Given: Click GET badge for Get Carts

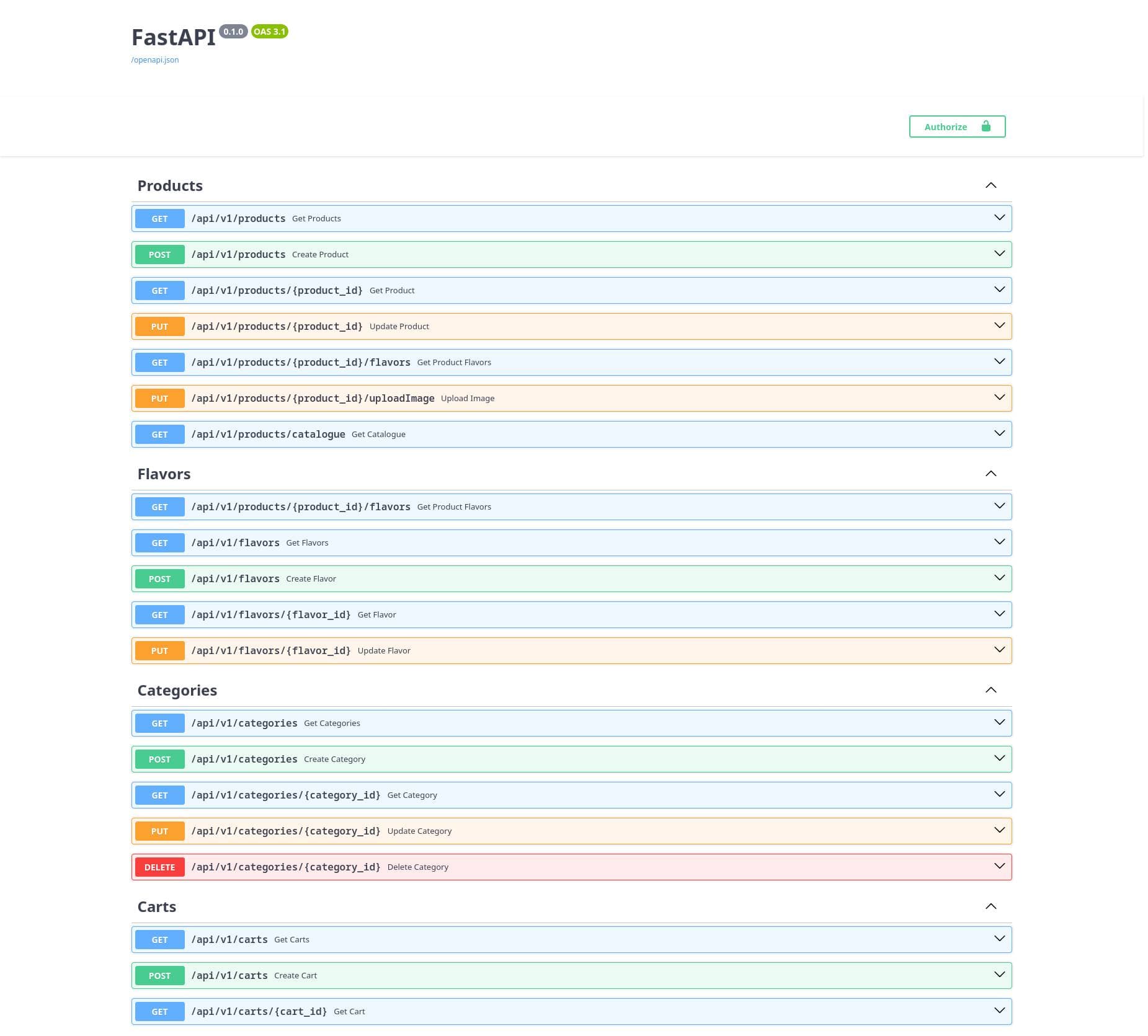Looking at the screenshot, I should click(160, 940).
